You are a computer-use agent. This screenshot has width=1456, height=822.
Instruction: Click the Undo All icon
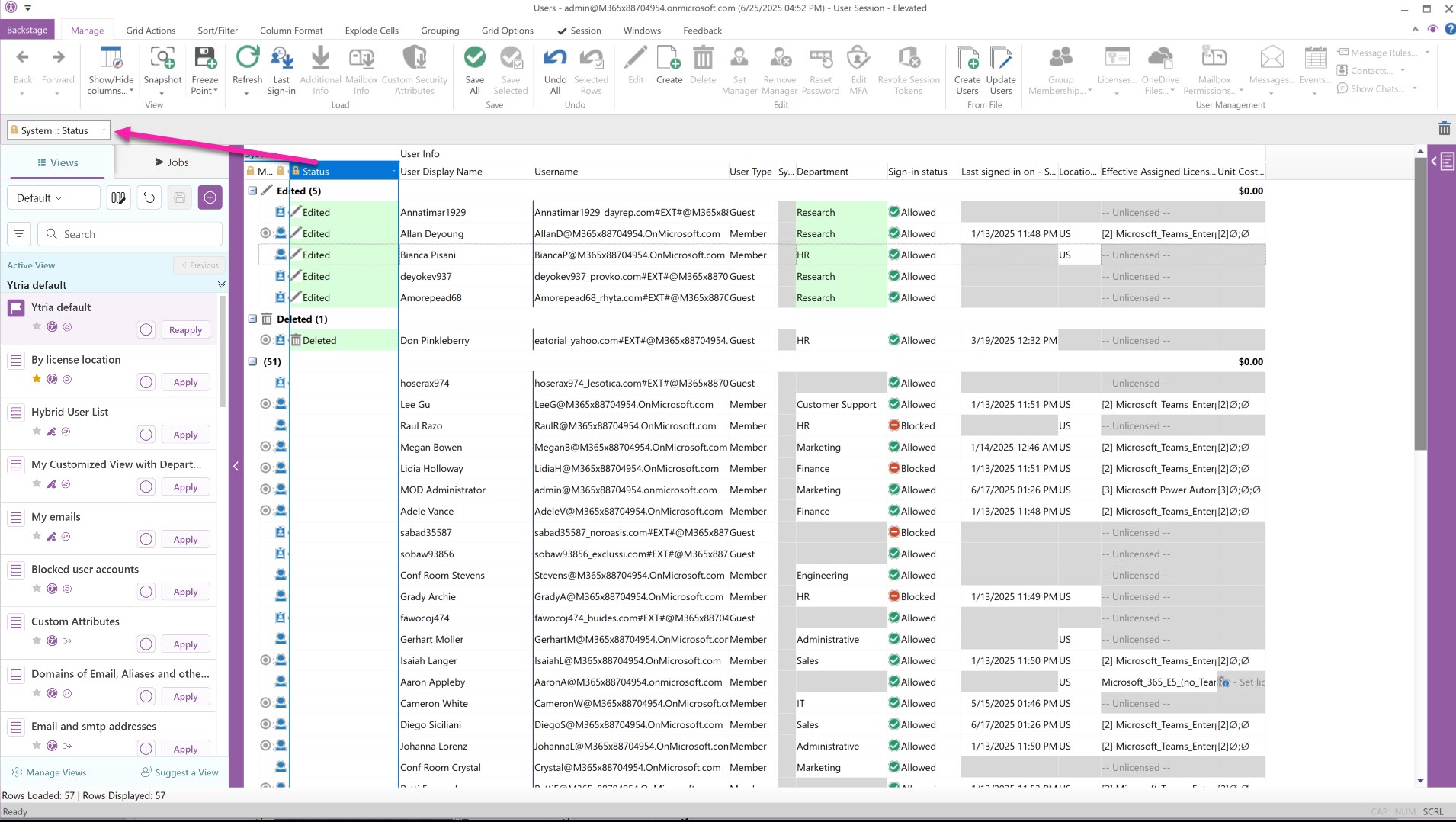point(555,59)
